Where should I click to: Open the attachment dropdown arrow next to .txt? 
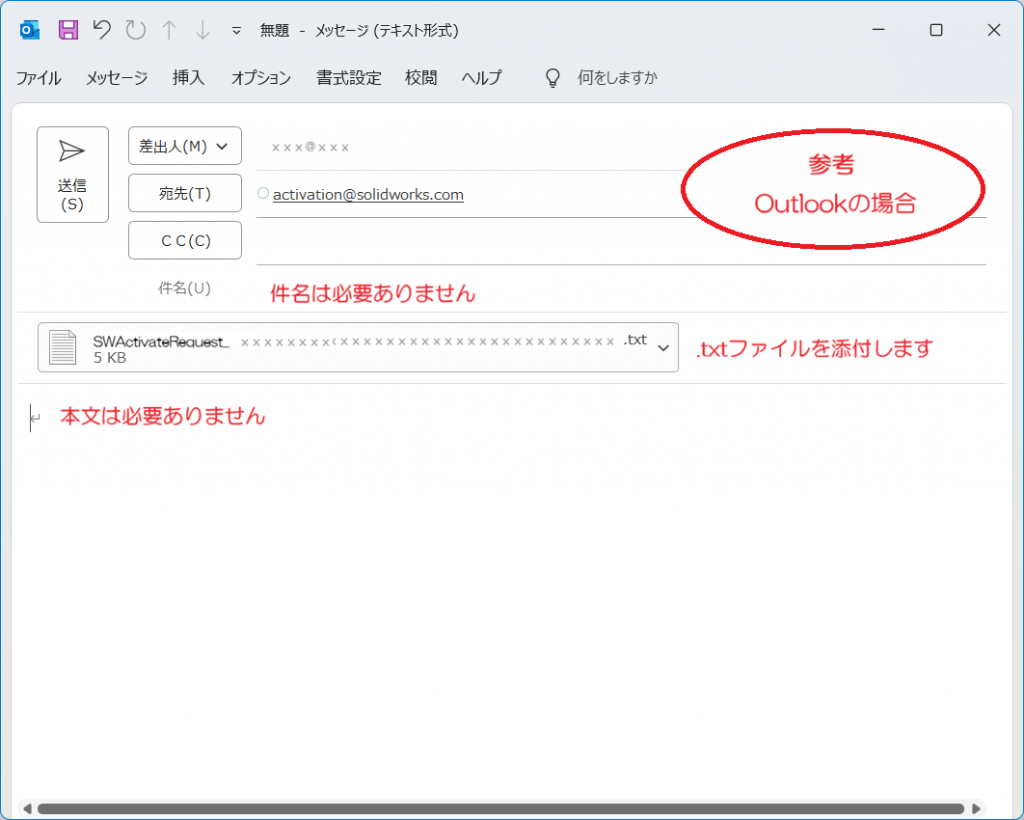click(664, 348)
